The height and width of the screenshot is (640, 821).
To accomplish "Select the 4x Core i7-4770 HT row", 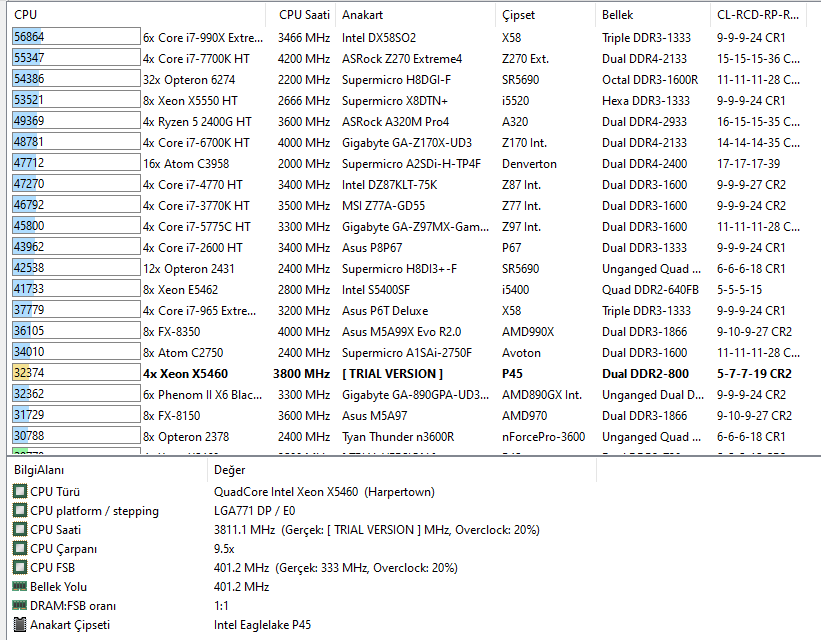I will click(x=410, y=184).
